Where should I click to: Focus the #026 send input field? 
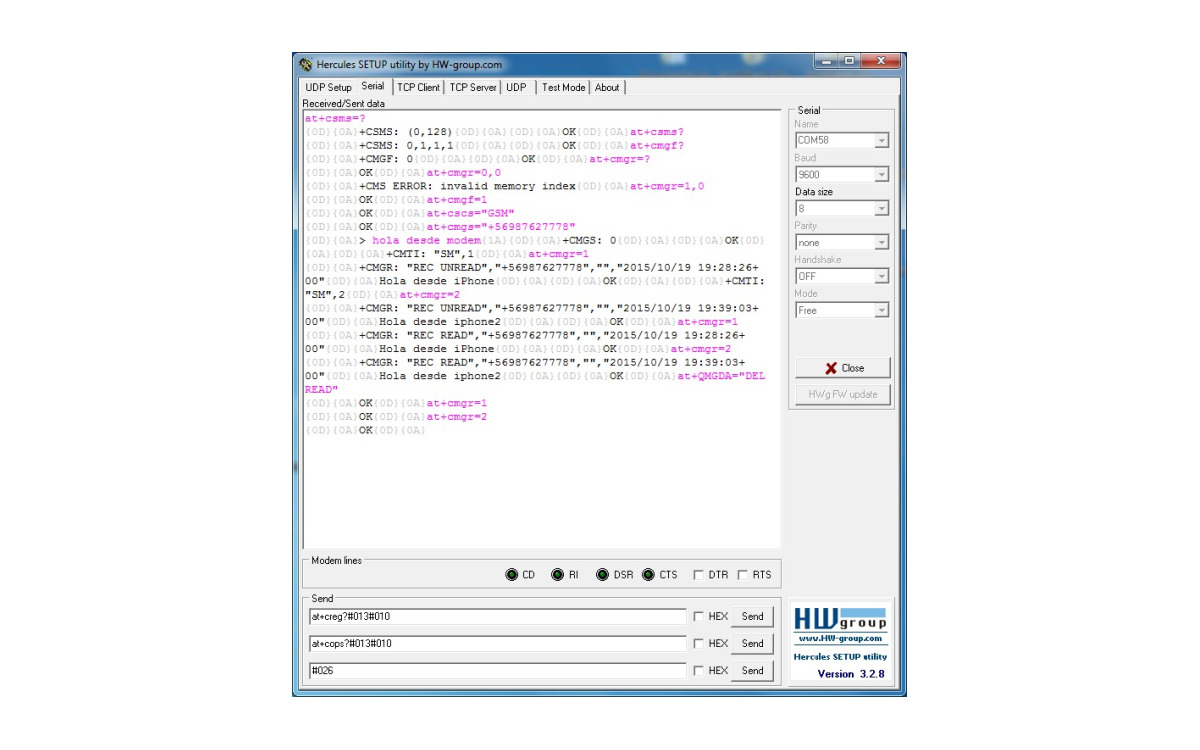click(x=497, y=671)
